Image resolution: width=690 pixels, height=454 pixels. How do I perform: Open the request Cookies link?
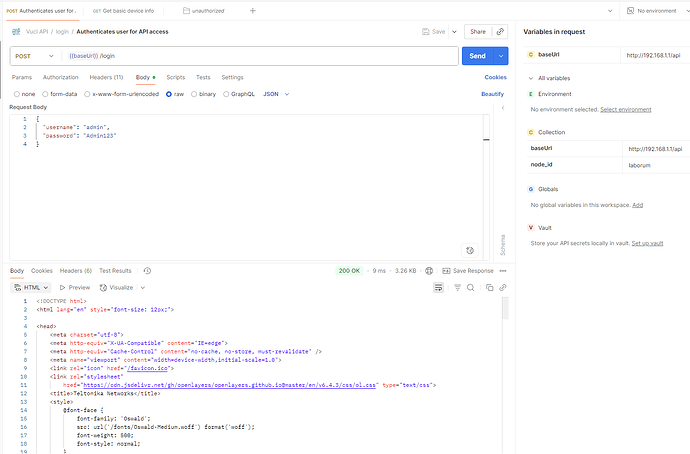pyautogui.click(x=495, y=77)
